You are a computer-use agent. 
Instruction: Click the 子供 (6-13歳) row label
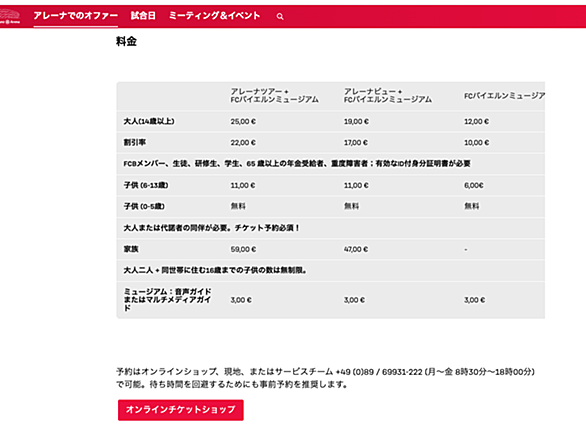click(146, 185)
